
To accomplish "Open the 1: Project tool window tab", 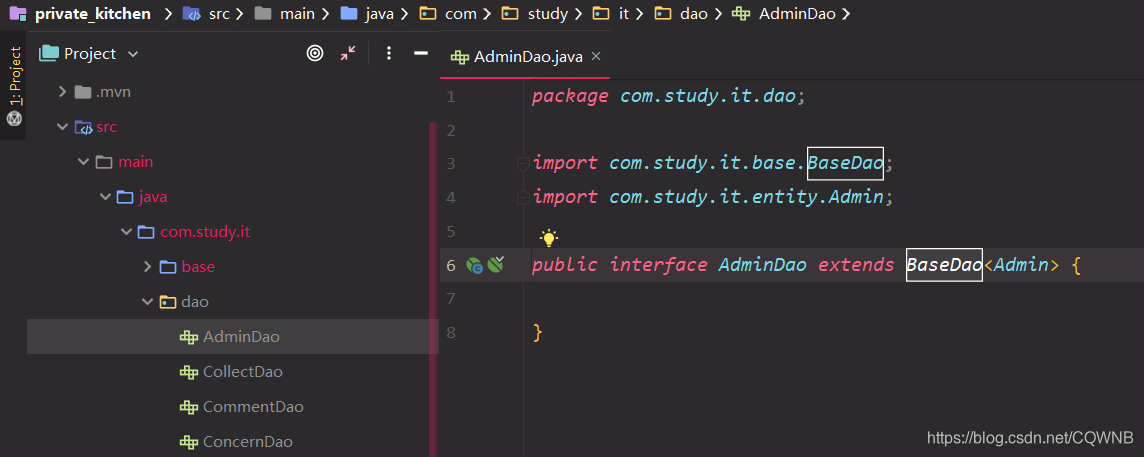I will tap(14, 76).
